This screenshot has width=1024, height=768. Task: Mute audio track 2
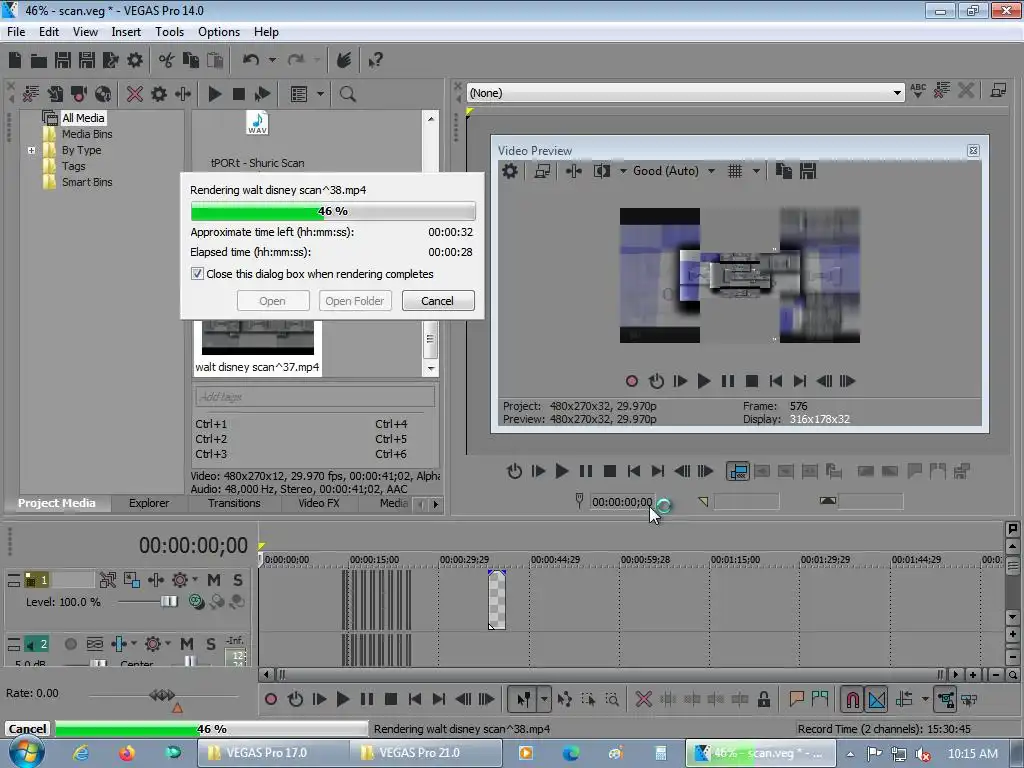coord(187,645)
